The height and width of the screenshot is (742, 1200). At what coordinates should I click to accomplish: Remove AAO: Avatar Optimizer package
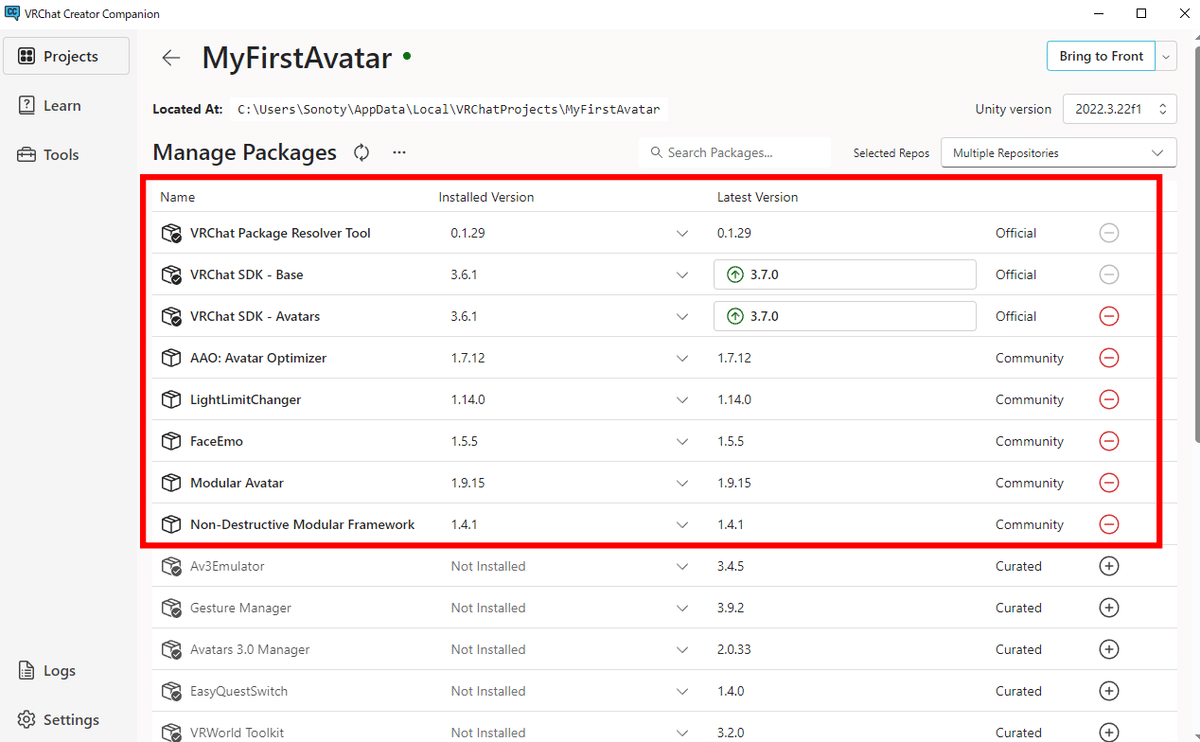1109,358
